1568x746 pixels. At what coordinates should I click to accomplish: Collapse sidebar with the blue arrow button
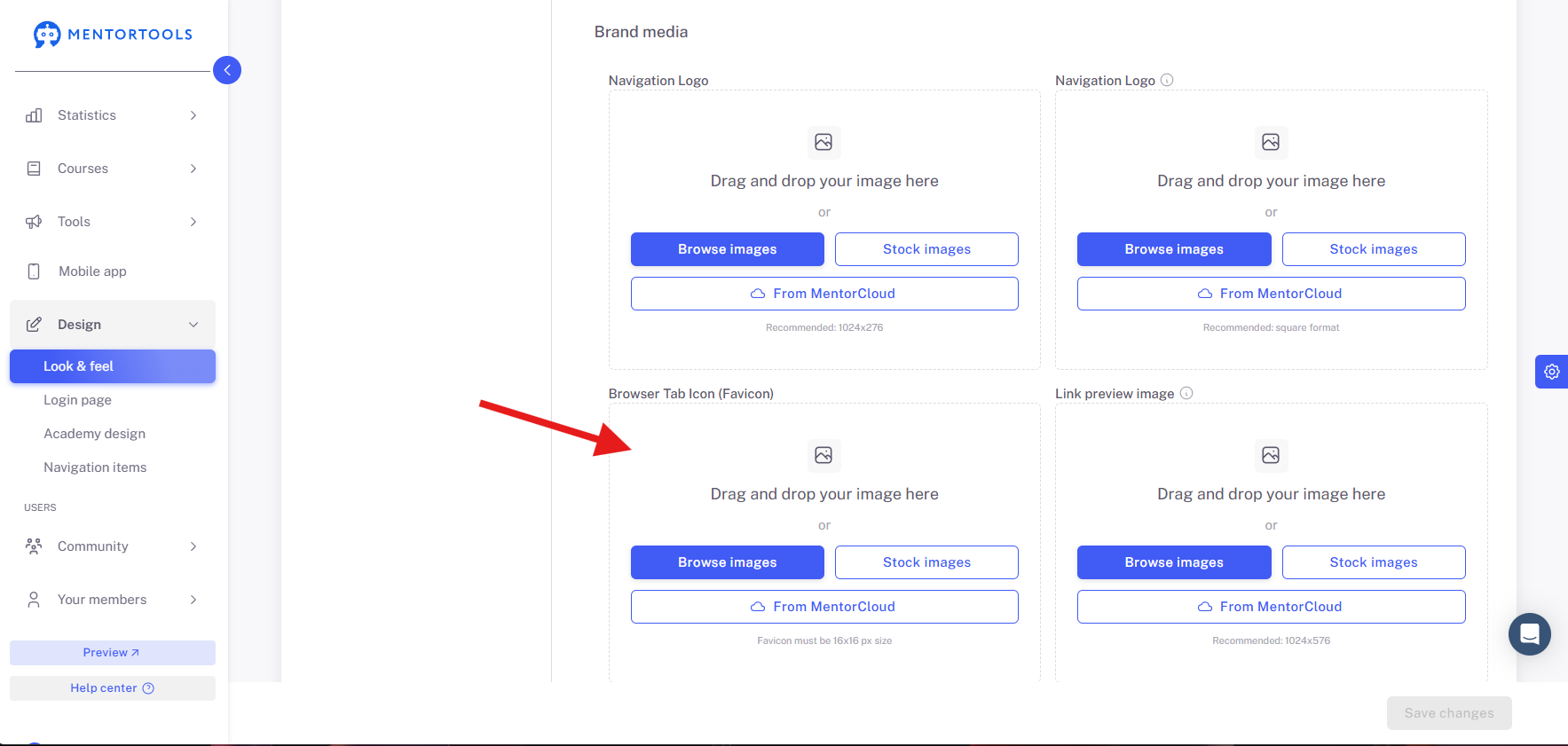tap(227, 70)
